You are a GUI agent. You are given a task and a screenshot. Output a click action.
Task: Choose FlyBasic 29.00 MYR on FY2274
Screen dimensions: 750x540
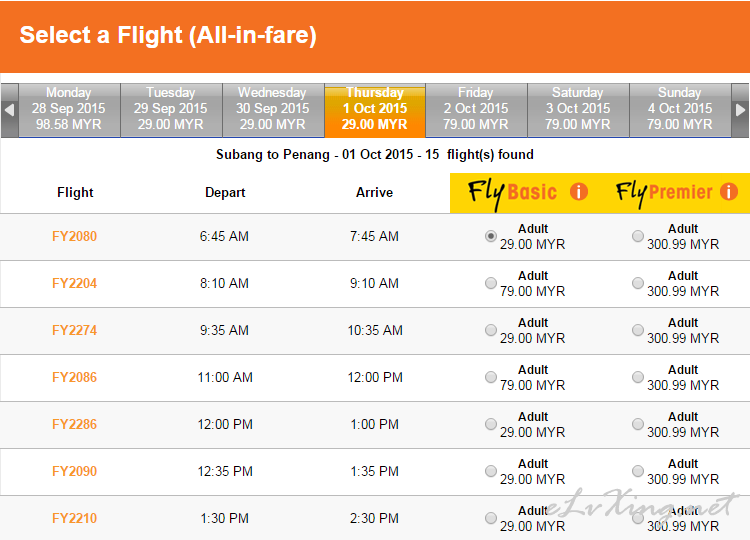(491, 330)
